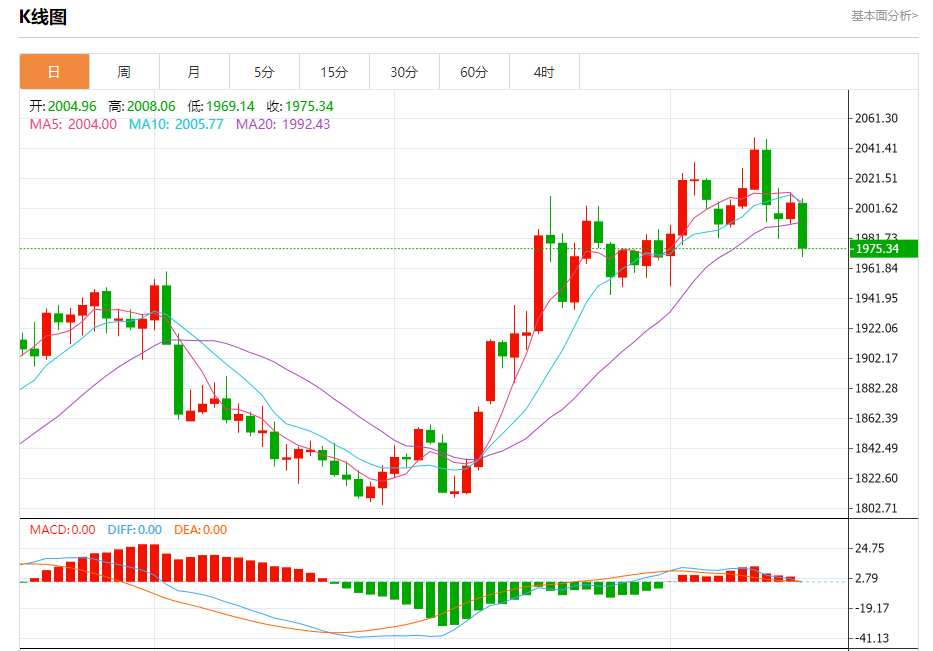Click the 2041.41 price axis label
Screen dimensions: 933x651
876,148
